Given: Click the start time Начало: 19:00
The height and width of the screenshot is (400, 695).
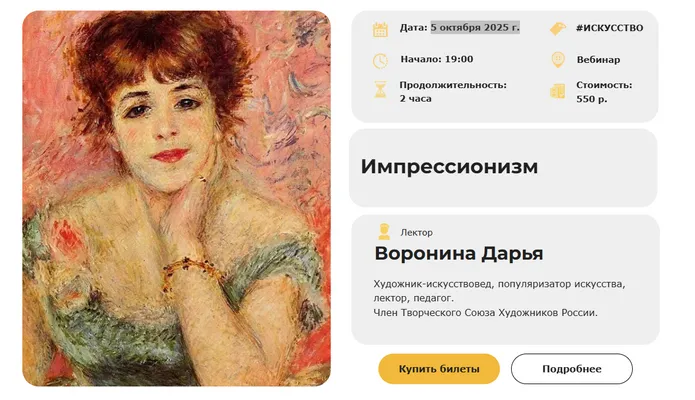Looking at the screenshot, I should pos(437,60).
